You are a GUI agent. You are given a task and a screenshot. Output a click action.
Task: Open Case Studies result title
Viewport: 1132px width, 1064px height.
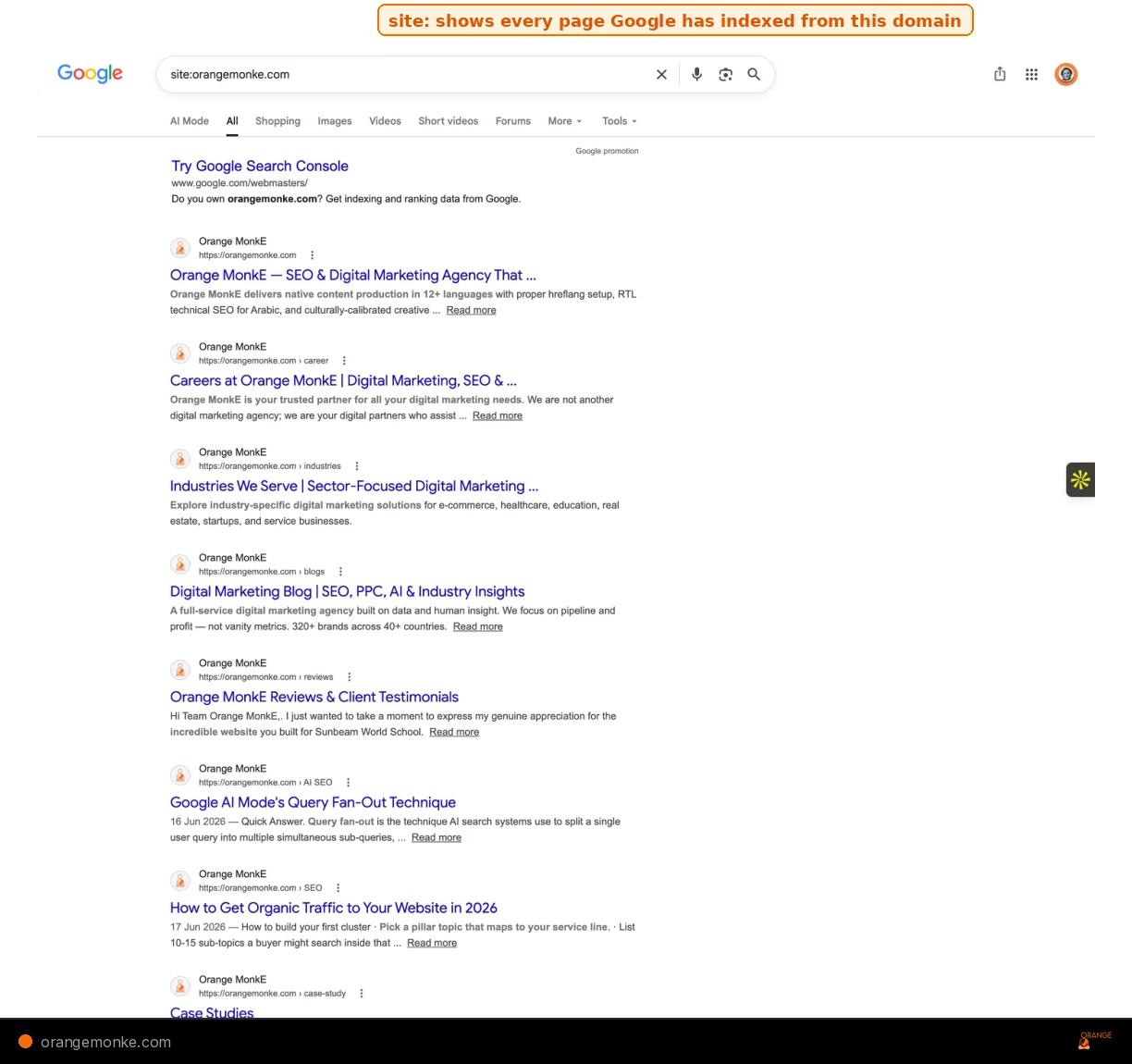tap(212, 1012)
